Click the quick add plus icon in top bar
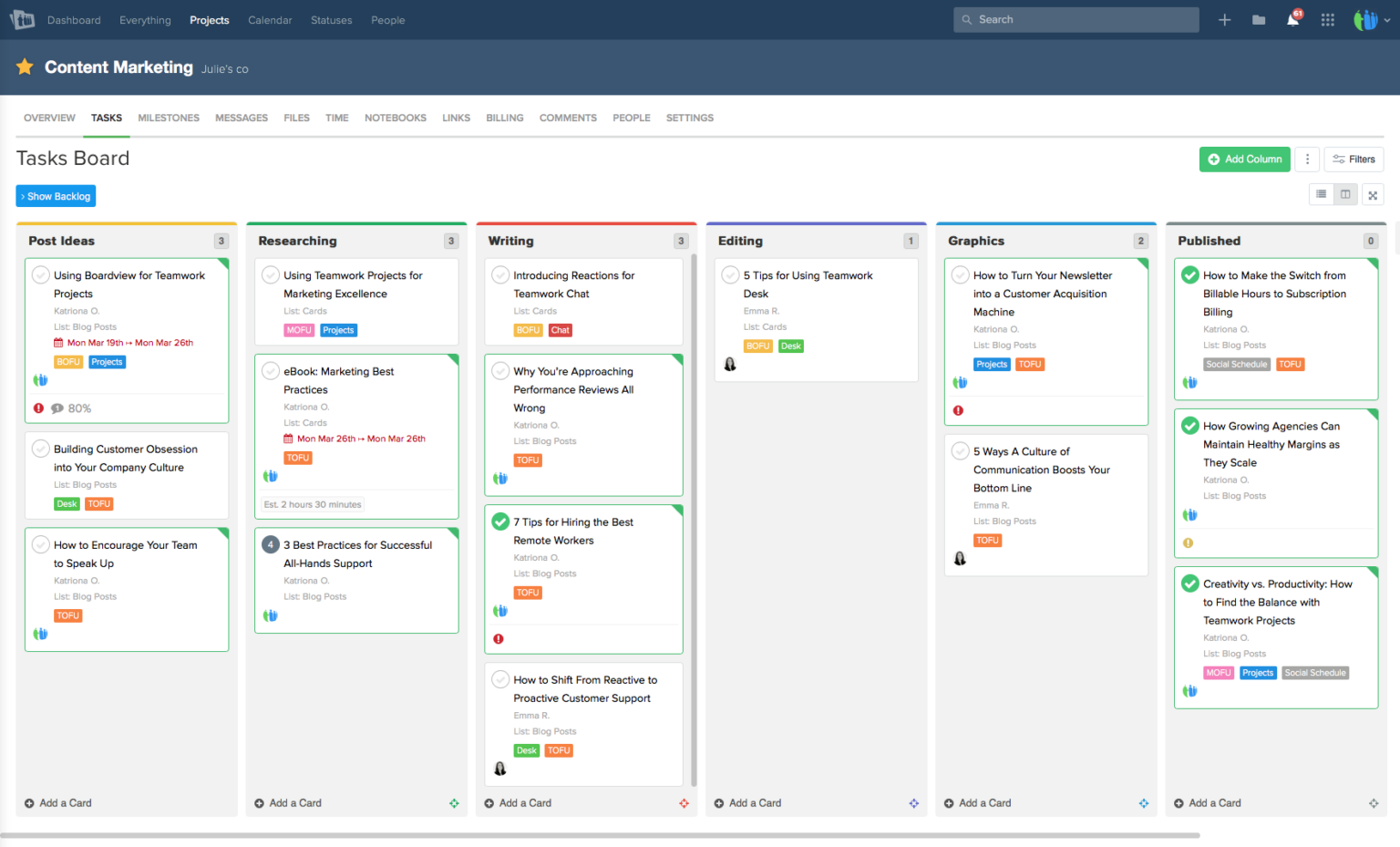This screenshot has width=1400, height=847. [1224, 18]
